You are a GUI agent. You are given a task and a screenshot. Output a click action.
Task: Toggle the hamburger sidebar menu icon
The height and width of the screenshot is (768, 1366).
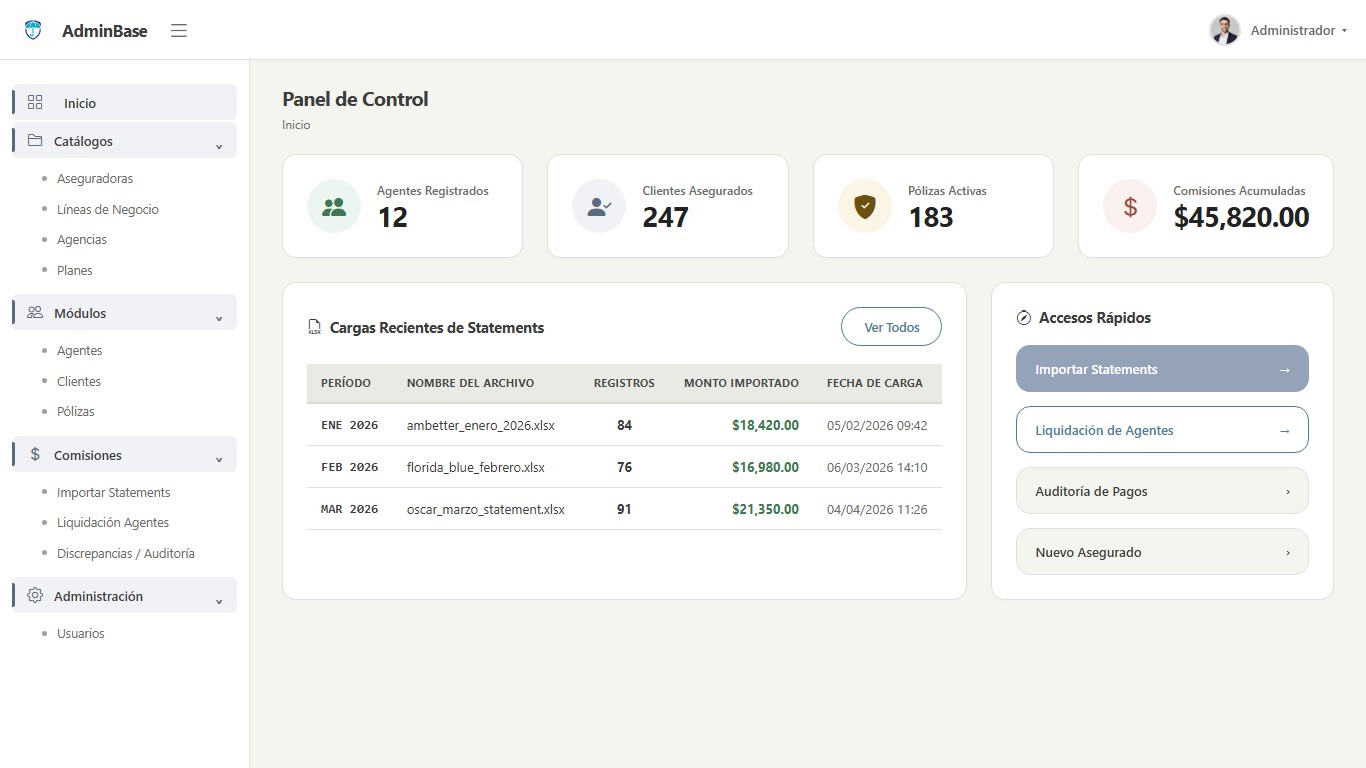point(179,31)
